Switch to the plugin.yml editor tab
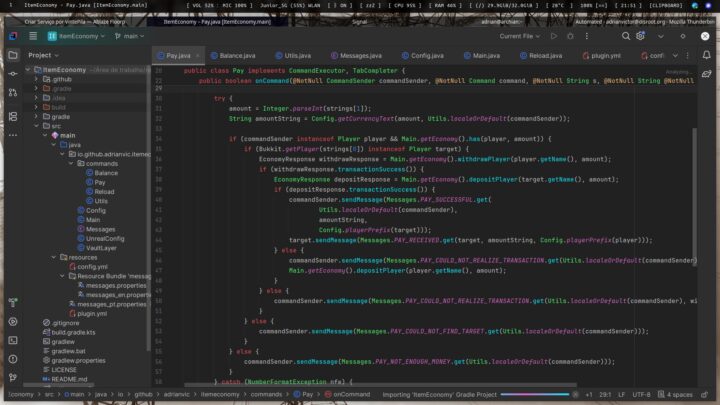Viewport: 720px width, 405px height. coord(603,55)
